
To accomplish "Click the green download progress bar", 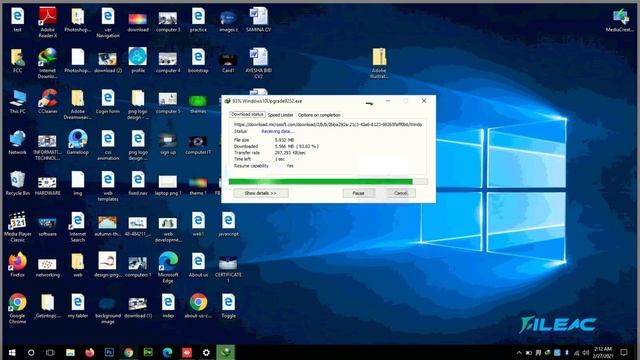I will click(x=328, y=182).
